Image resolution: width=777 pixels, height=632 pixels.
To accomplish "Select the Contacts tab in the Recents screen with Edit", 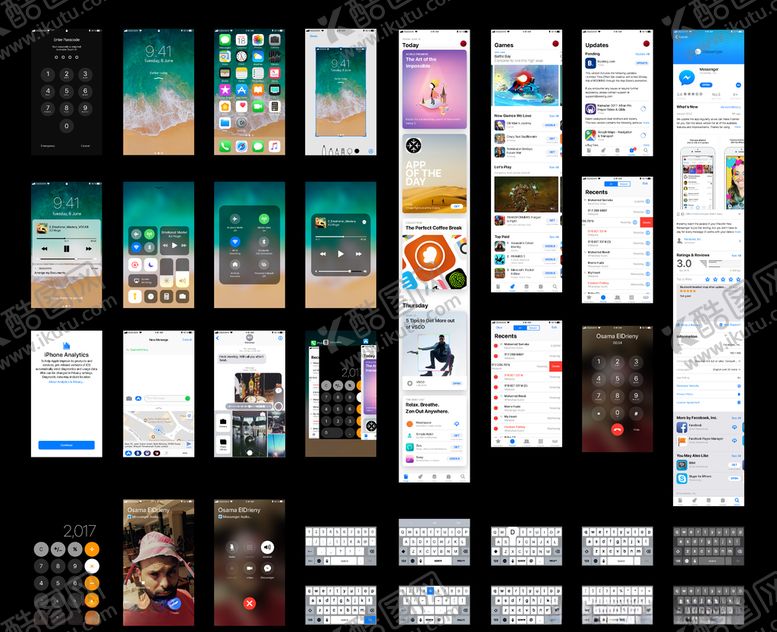I will click(x=617, y=297).
